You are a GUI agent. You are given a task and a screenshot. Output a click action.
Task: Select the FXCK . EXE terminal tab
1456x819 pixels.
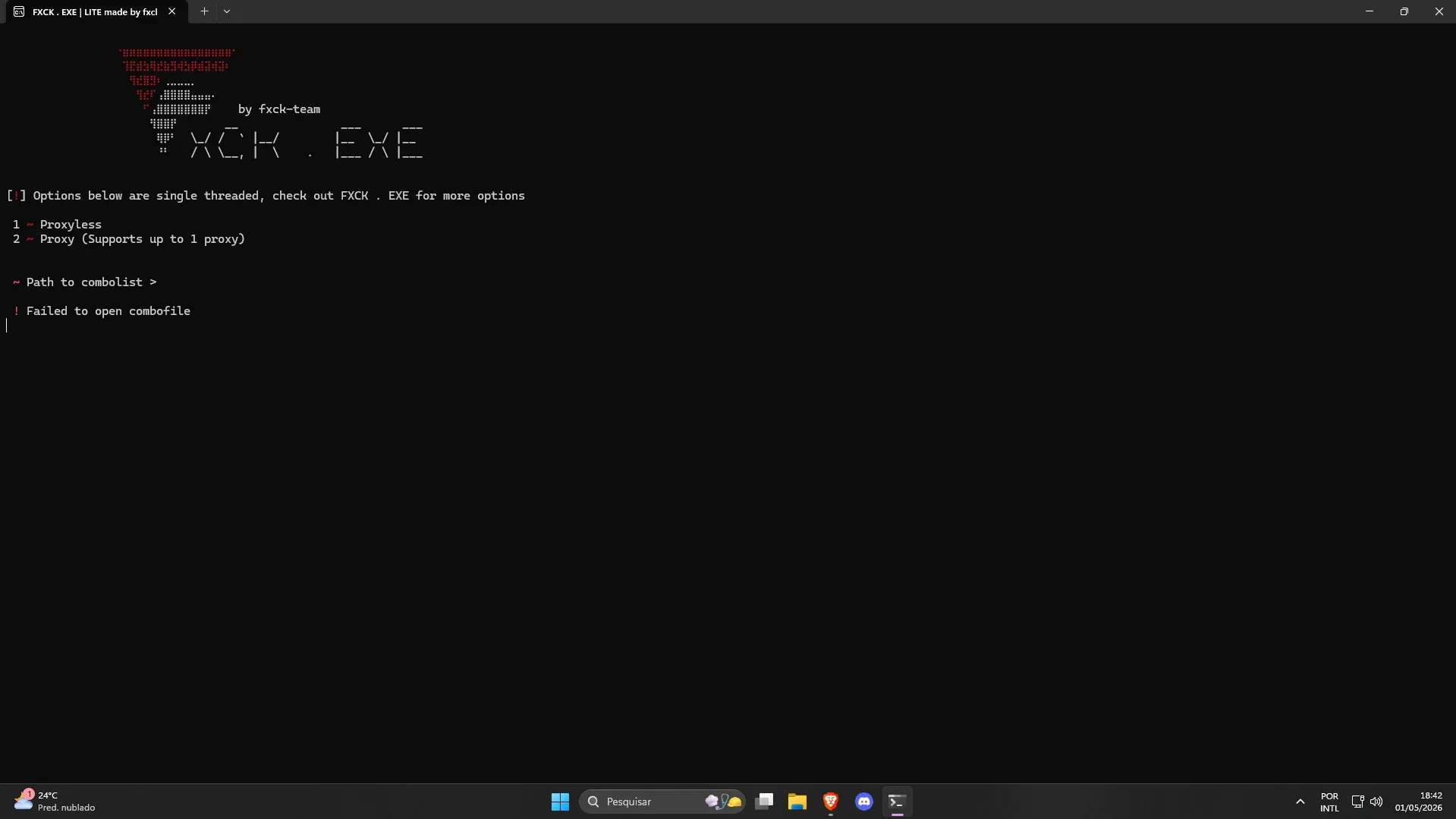point(96,11)
